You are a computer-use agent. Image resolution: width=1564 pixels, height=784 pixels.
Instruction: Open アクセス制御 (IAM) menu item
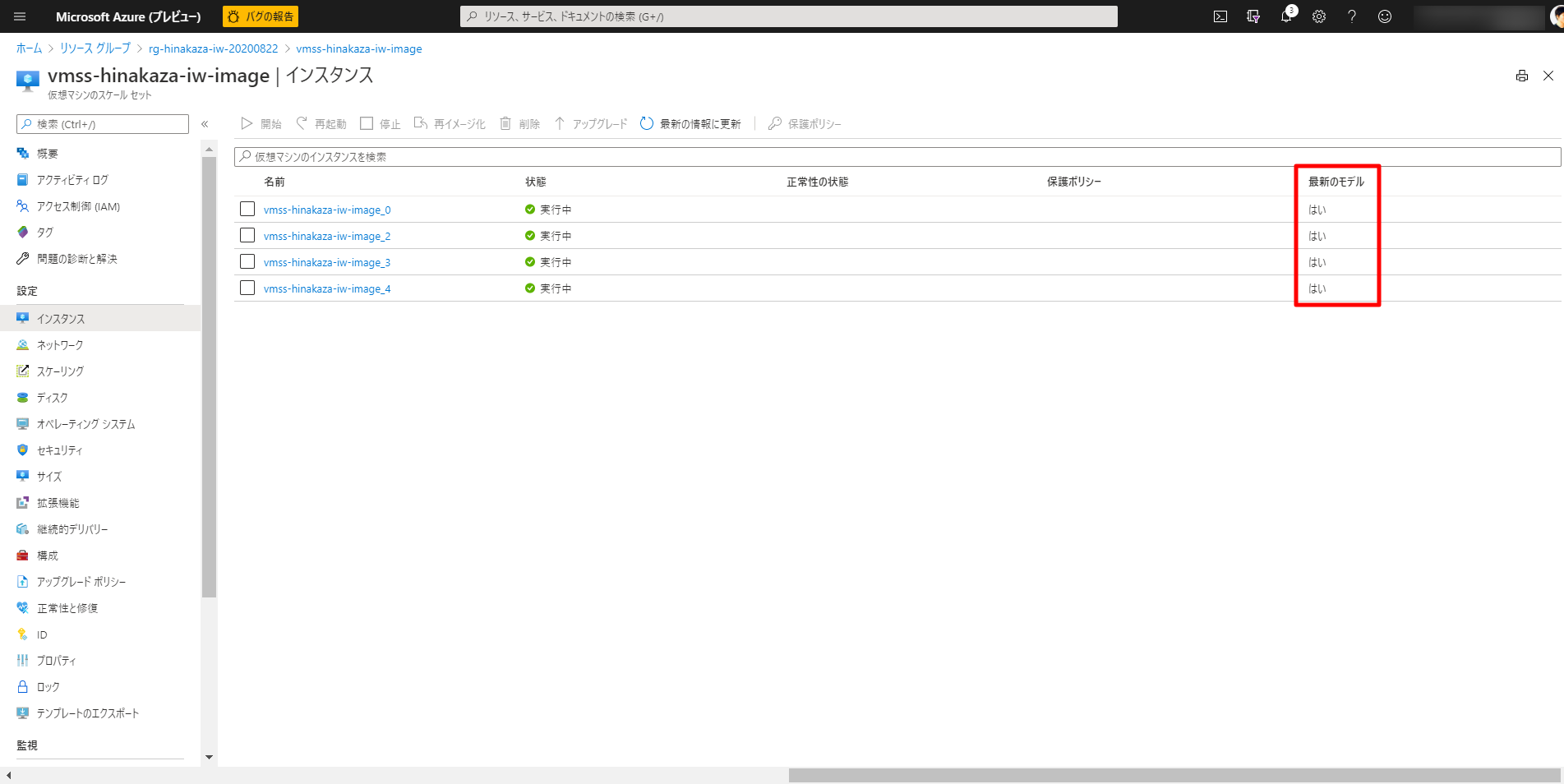point(100,206)
